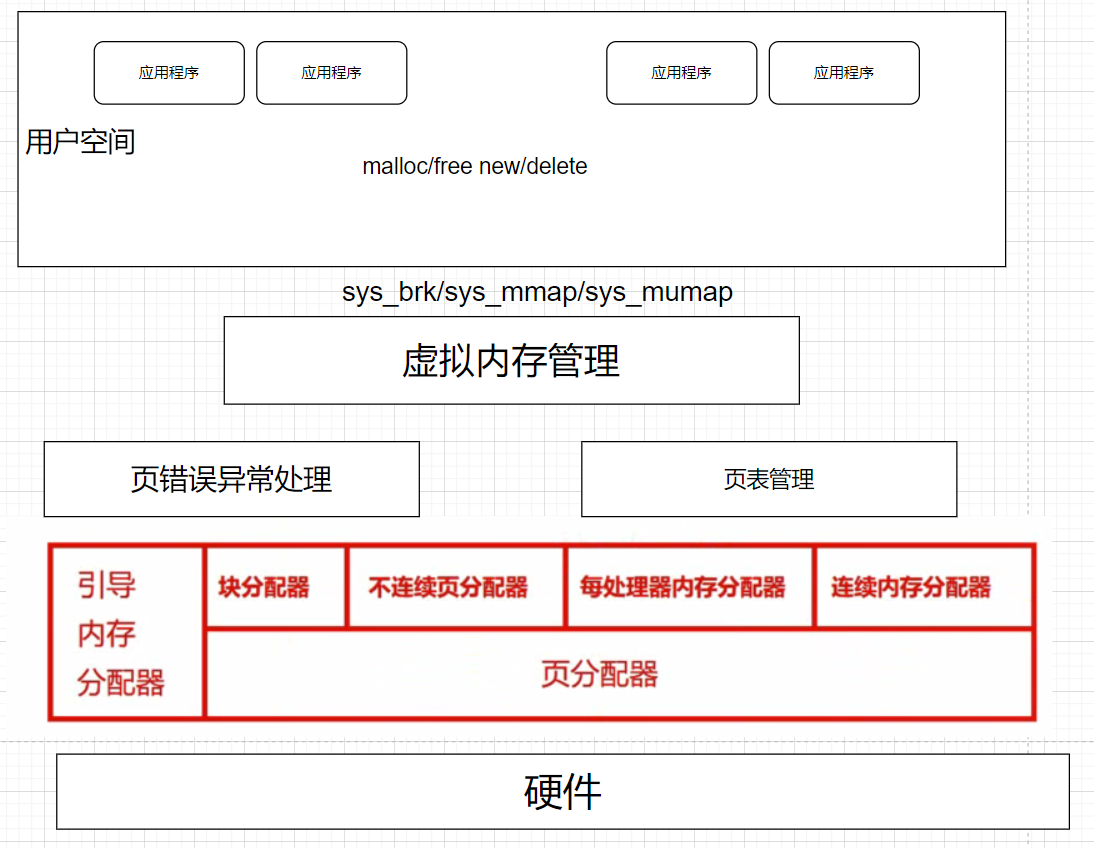Viewport: 1094px width, 848px height.
Task: Select the sys_brk/sys_mmap/sys_mumap label
Action: pyautogui.click(x=537, y=292)
